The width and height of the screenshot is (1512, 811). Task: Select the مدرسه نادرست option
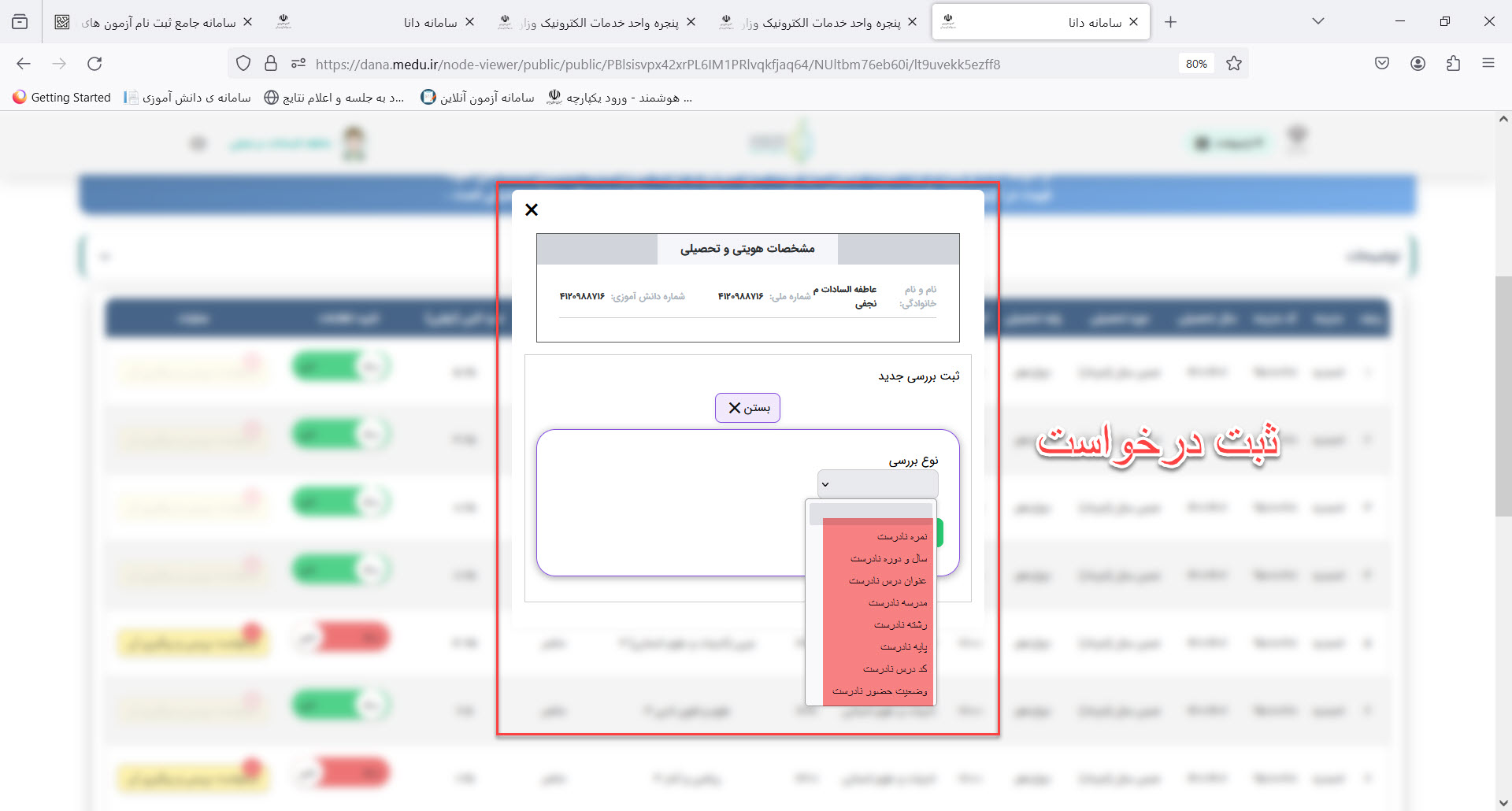(x=897, y=603)
